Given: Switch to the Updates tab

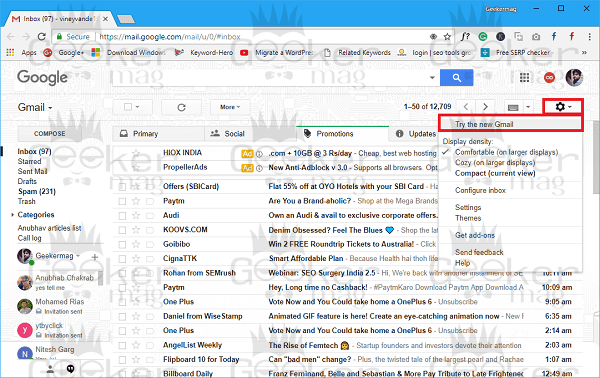Looking at the screenshot, I should pyautogui.click(x=414, y=134).
